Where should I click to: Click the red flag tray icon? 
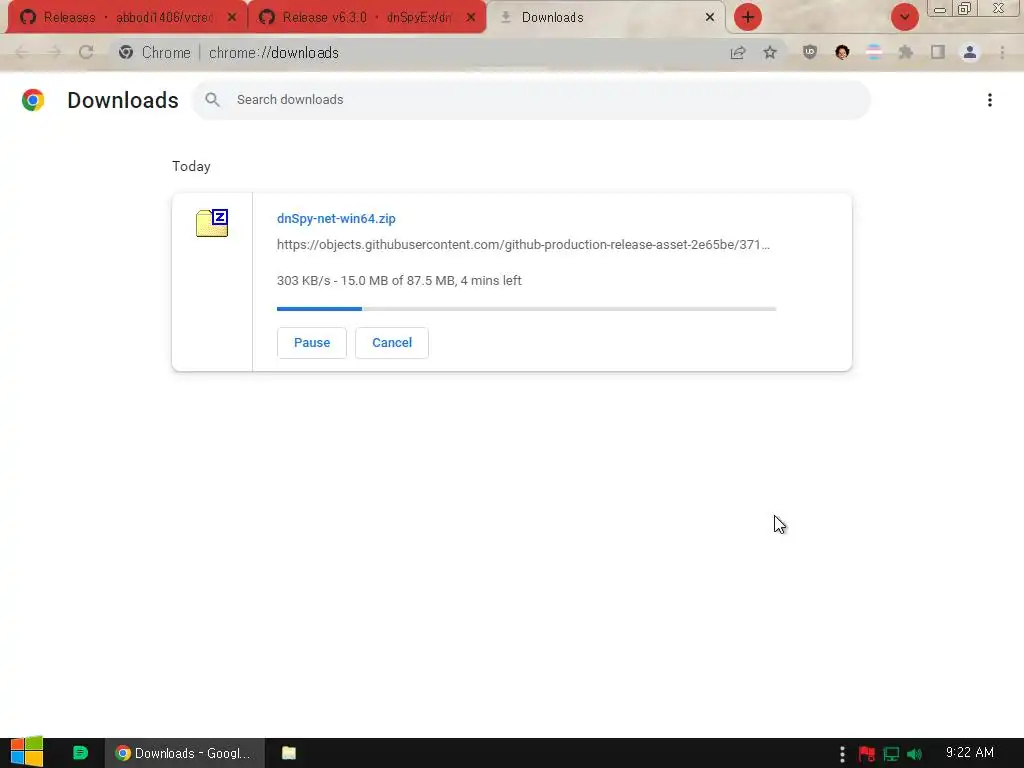867,754
